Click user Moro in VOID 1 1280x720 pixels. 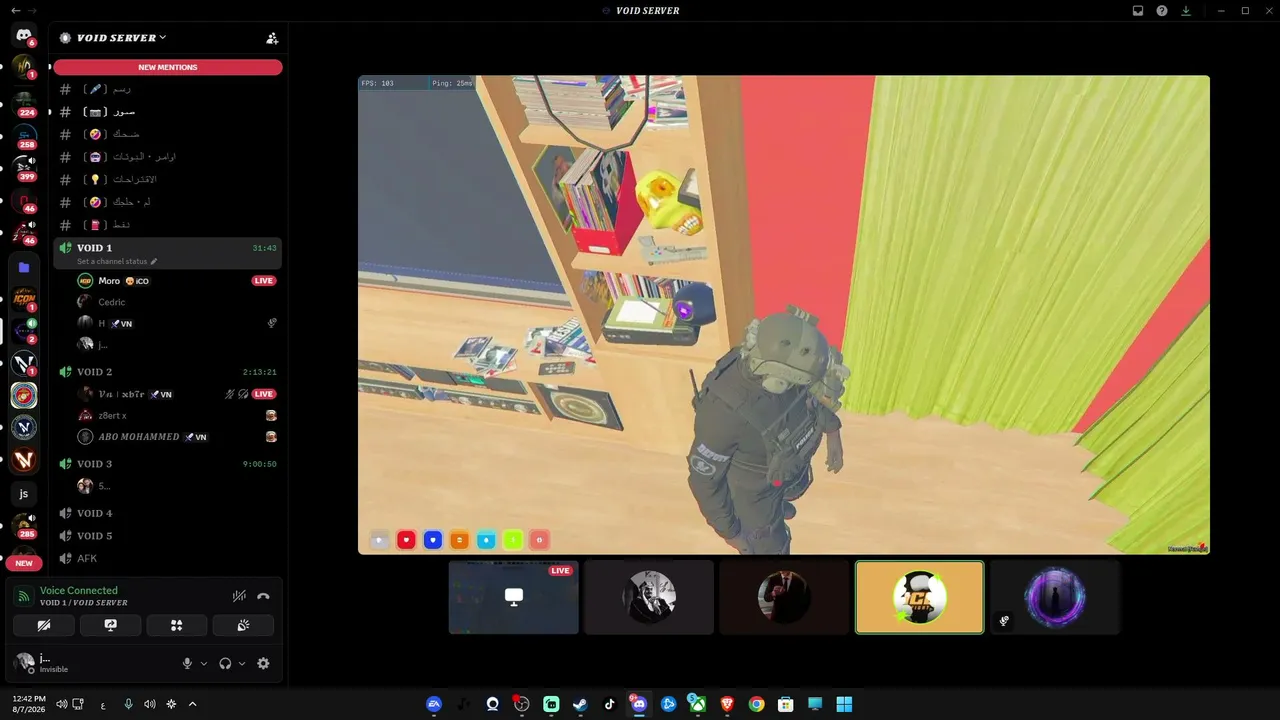[168, 281]
